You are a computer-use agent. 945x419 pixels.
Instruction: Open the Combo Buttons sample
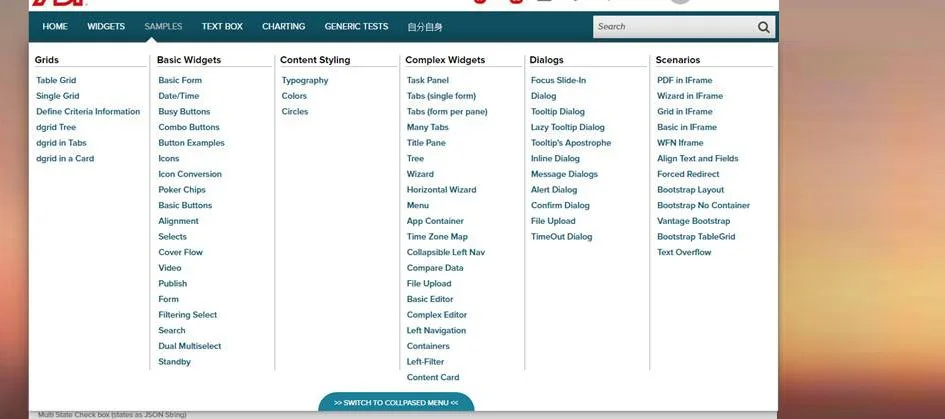click(x=189, y=127)
